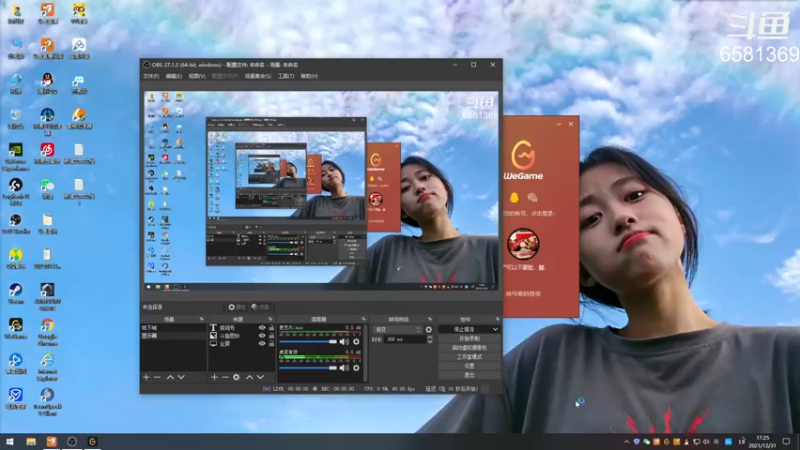Click Start Virtual Camera button
This screenshot has height=450, width=800.
469,348
